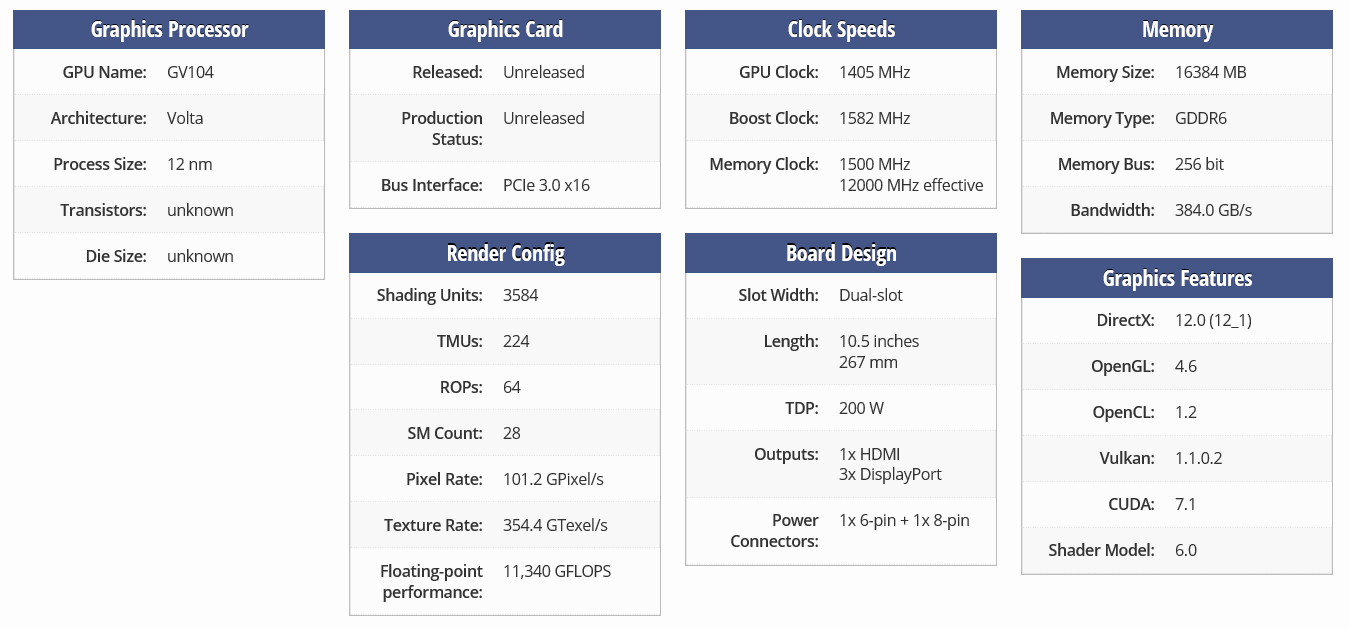Select the 3584 shading units value

tap(521, 295)
